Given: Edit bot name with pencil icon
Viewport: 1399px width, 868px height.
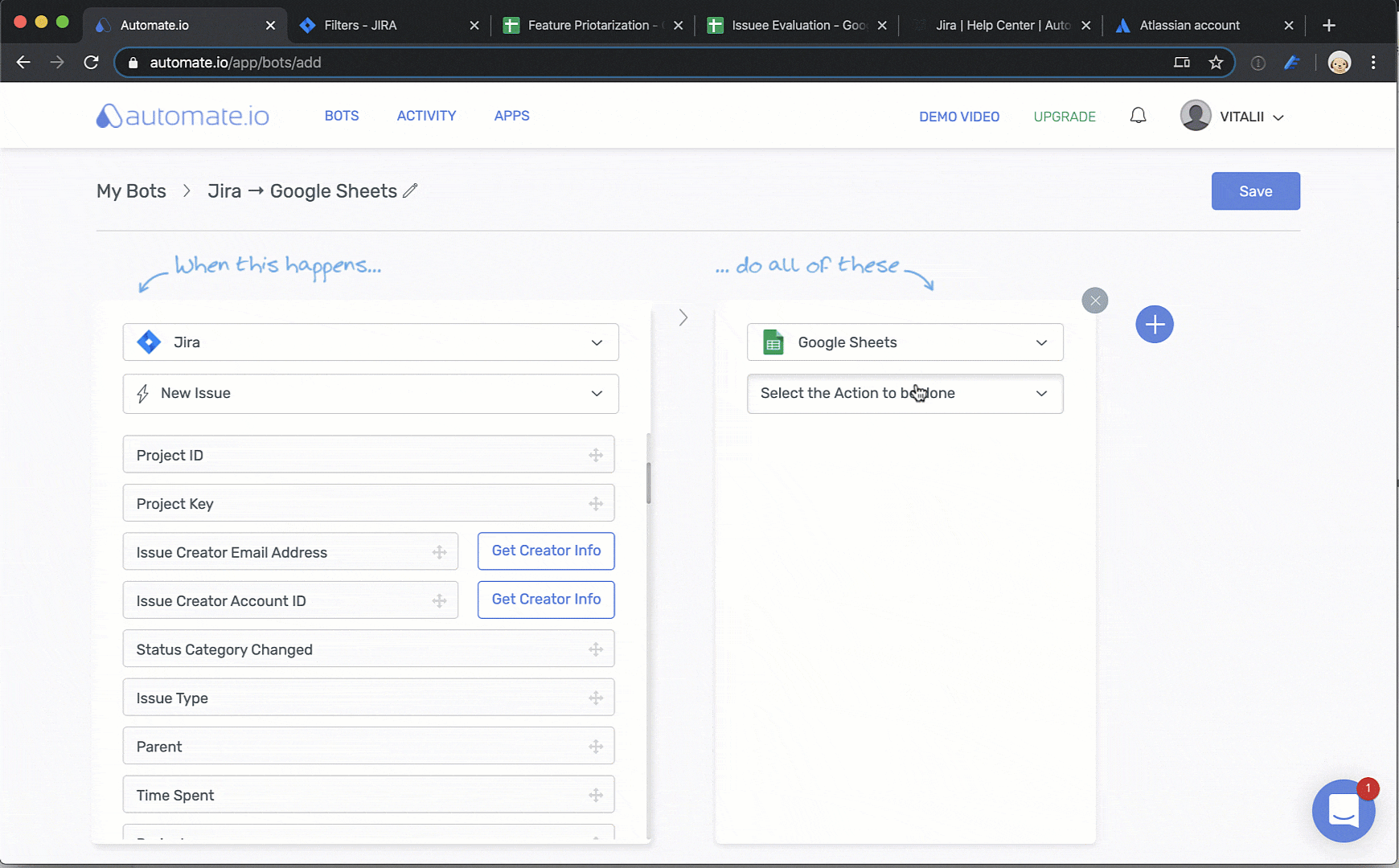Looking at the screenshot, I should (410, 190).
